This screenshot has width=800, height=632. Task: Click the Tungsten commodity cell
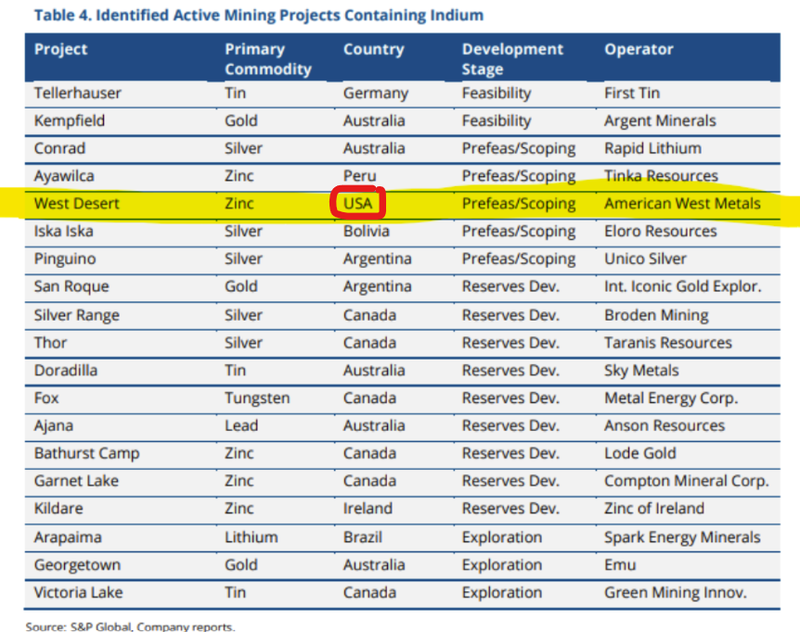(257, 398)
